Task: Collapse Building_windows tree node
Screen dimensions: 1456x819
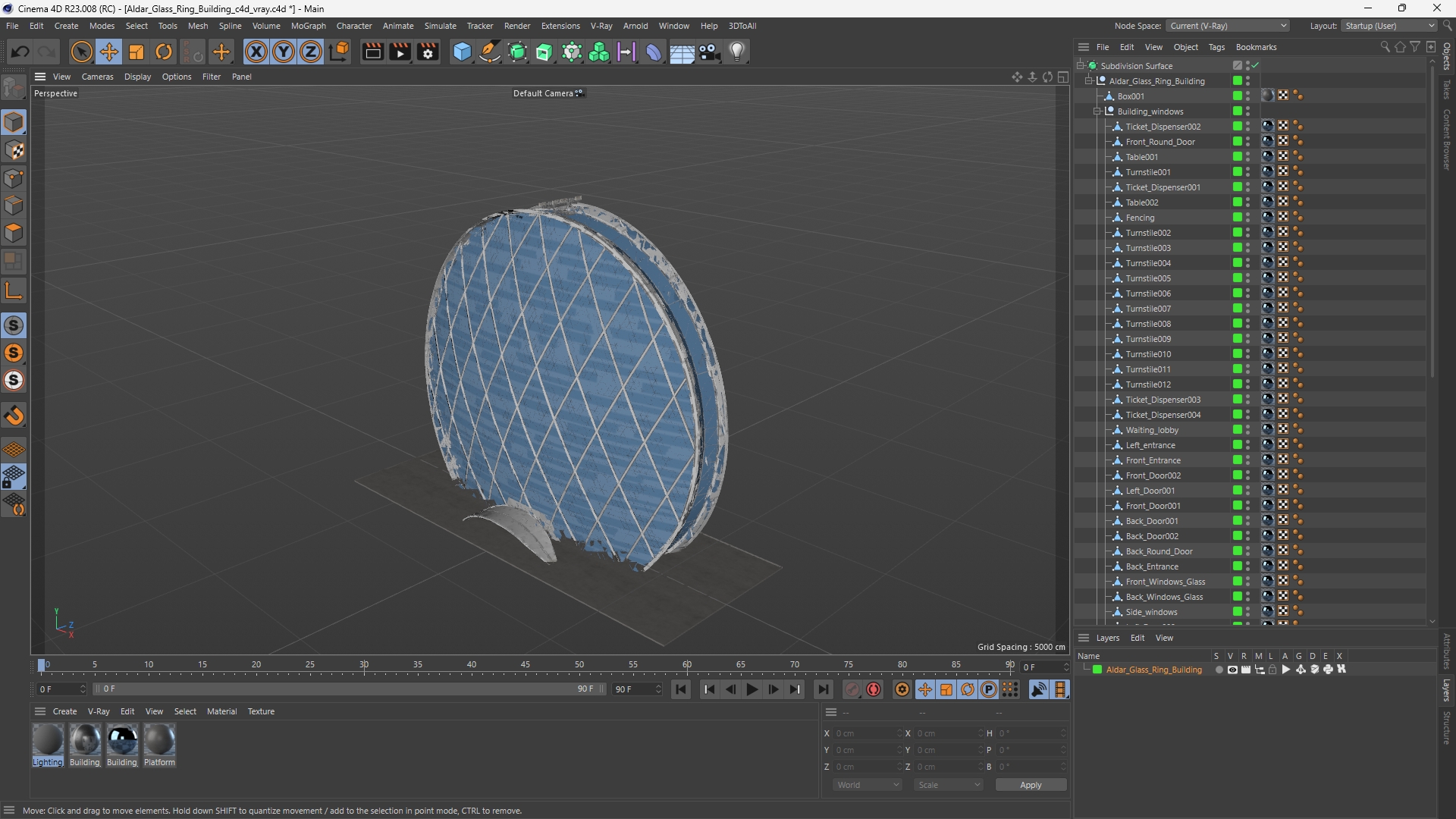Action: 1097,111
